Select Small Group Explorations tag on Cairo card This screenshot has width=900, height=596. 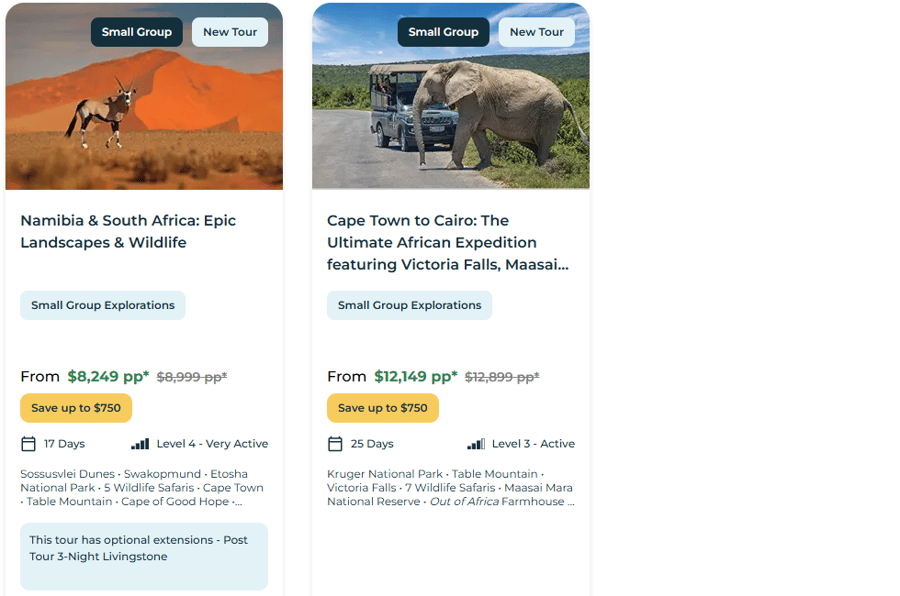tap(409, 305)
